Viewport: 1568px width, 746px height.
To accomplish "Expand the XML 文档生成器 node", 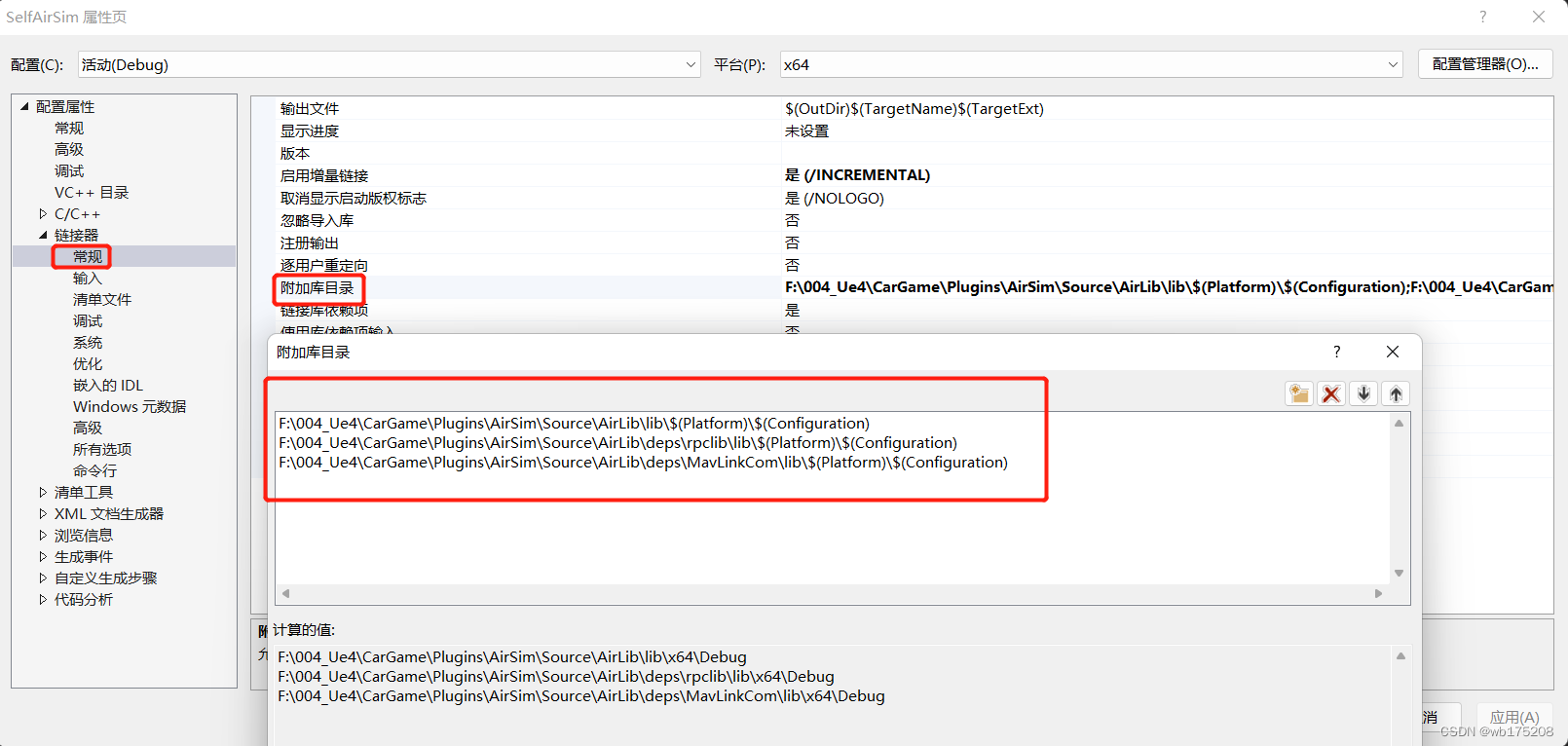I will coord(43,513).
